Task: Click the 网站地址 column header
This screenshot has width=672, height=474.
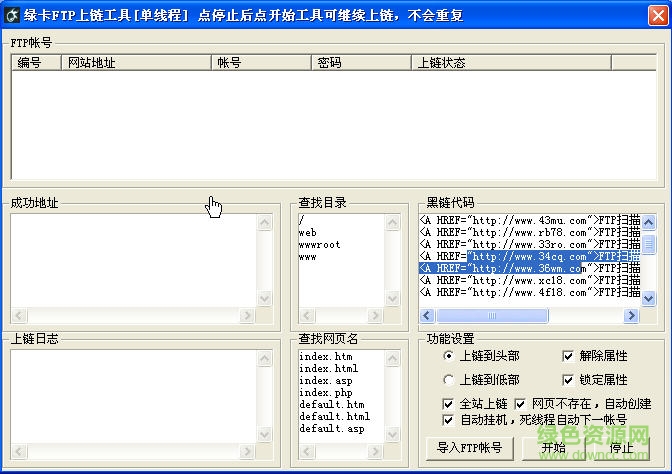Action: coord(136,63)
